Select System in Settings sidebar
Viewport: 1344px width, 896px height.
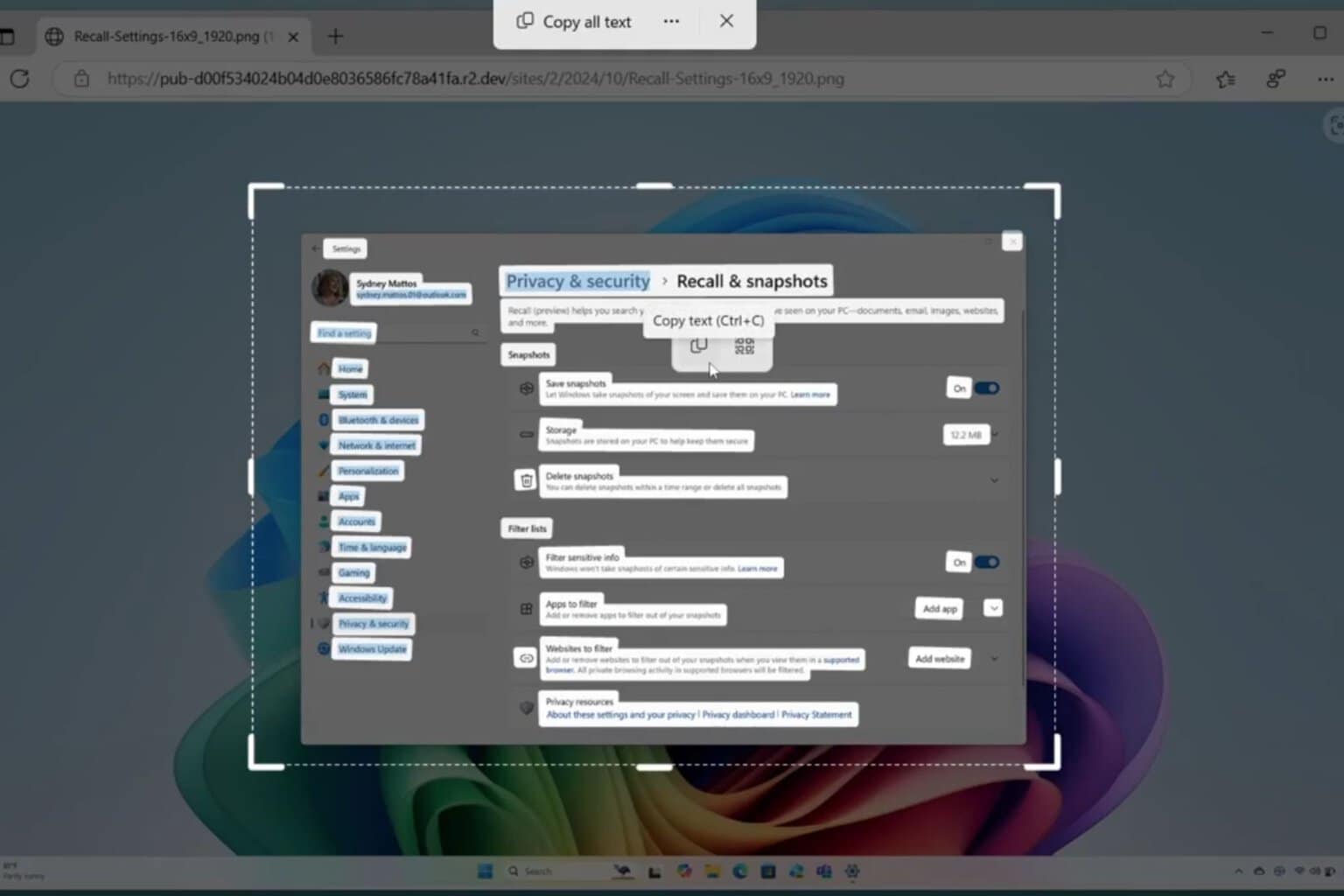point(353,395)
